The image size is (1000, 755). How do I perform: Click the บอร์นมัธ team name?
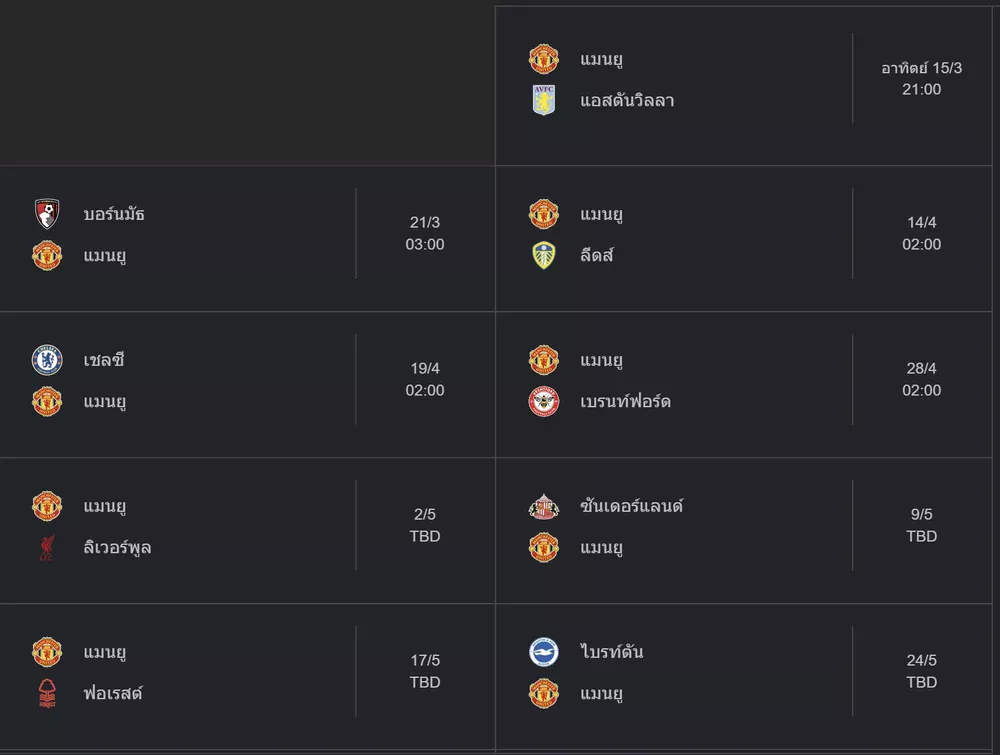(x=114, y=214)
